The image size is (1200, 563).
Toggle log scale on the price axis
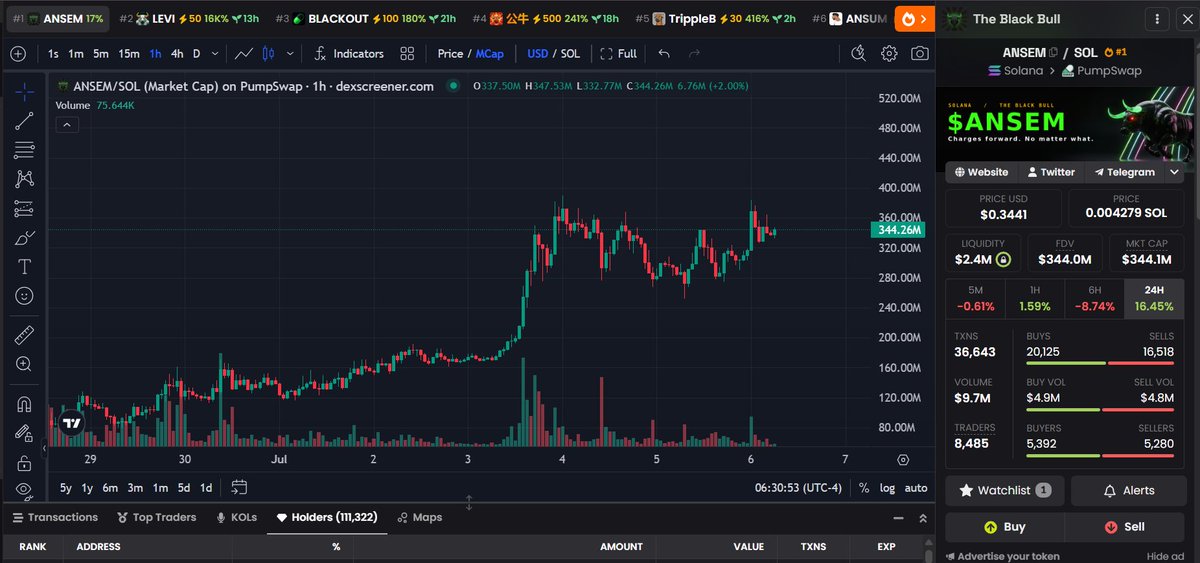[887, 488]
